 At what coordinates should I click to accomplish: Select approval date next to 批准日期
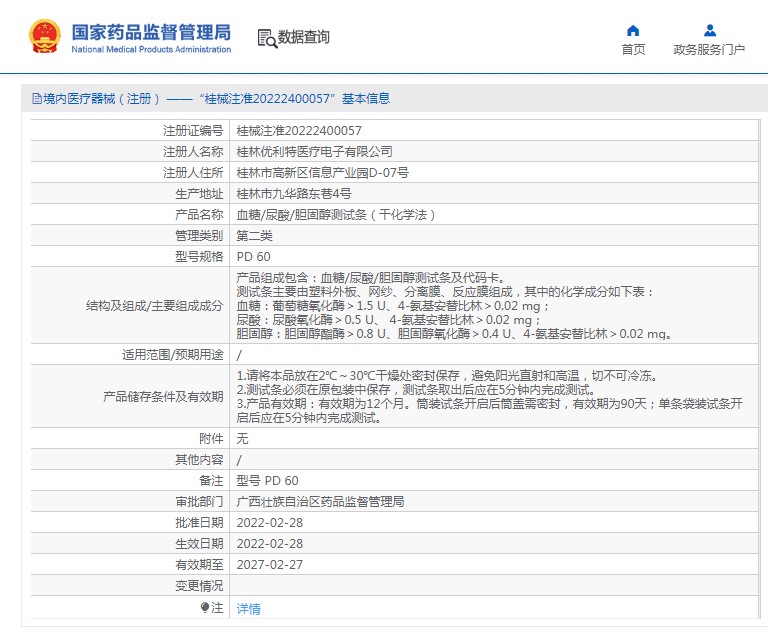(x=270, y=523)
